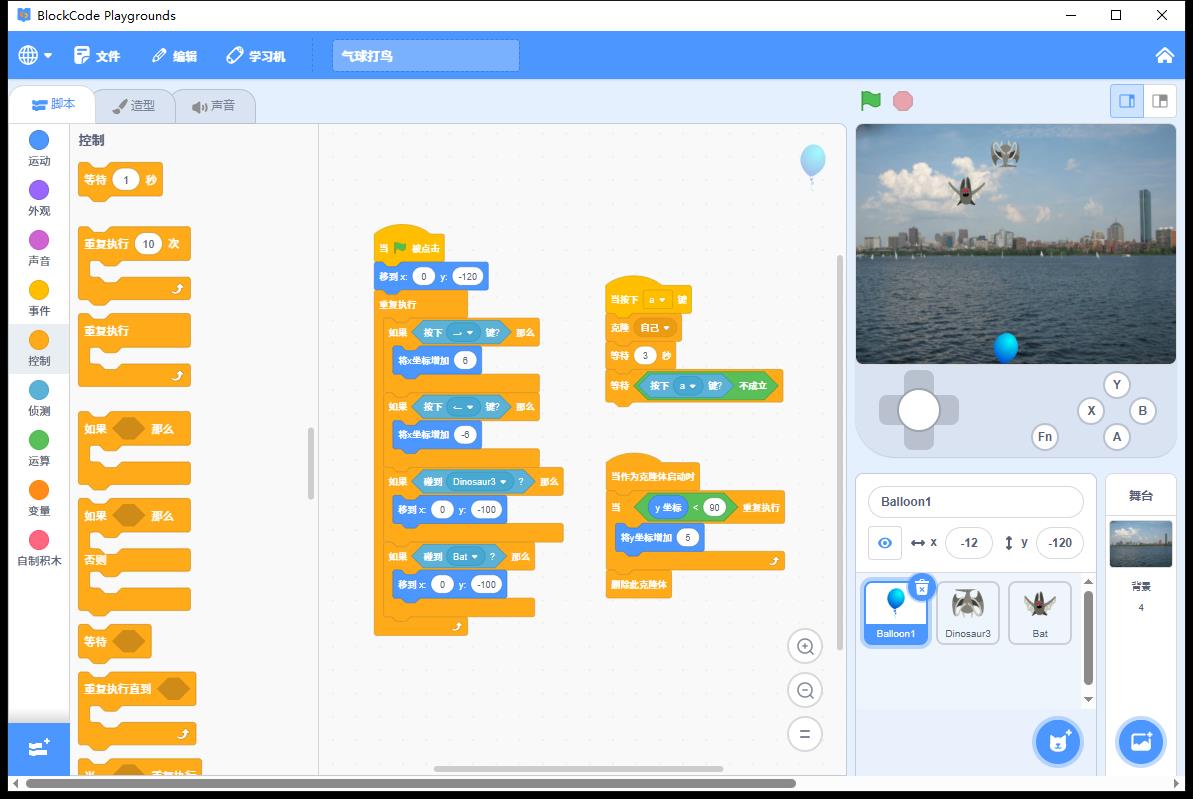Edit sprite x position value -12

click(969, 543)
